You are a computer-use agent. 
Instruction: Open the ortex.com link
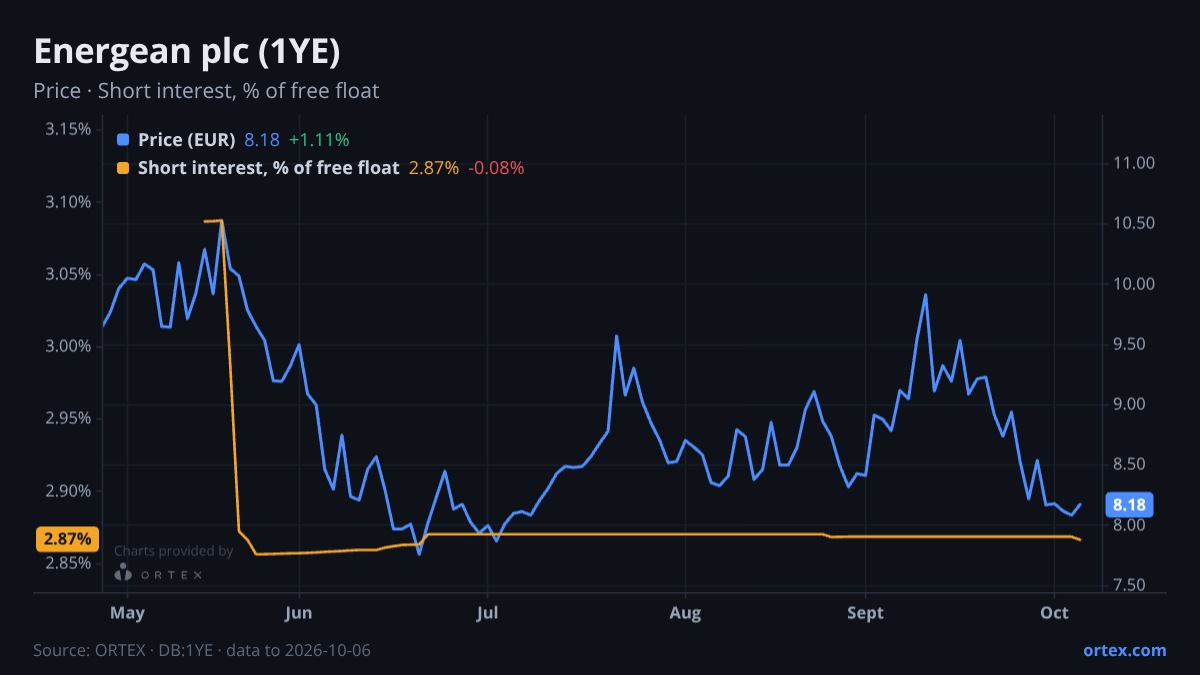pyautogui.click(x=1125, y=650)
